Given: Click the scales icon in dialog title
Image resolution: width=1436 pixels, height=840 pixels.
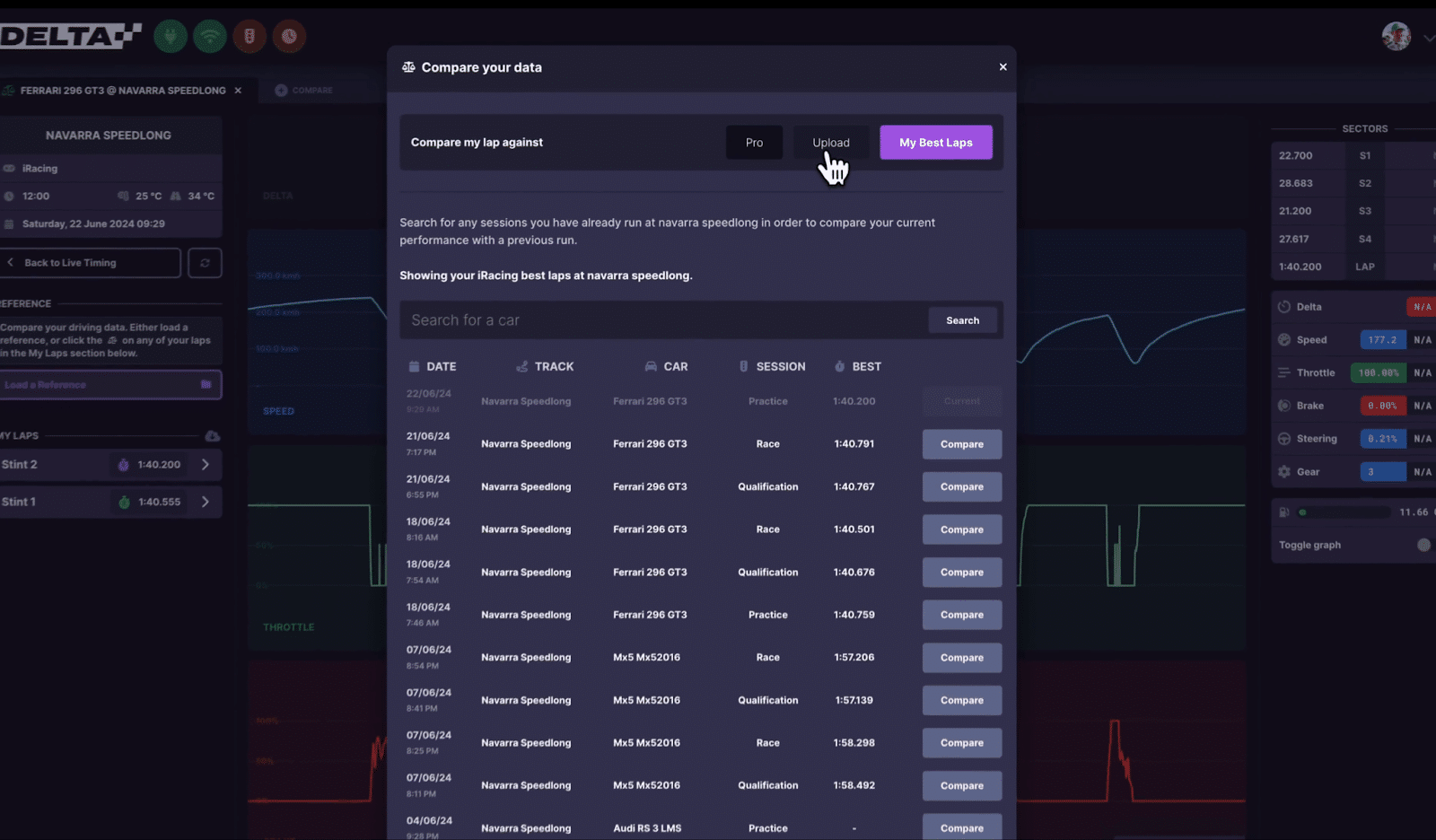Looking at the screenshot, I should (x=408, y=67).
